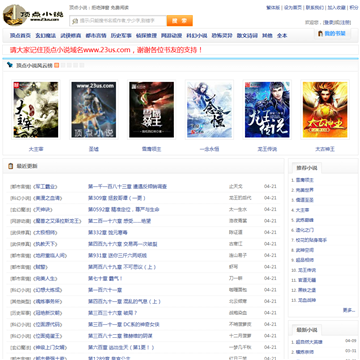Click the 设为首页 link
The image size is (360, 360).
click(293, 8)
